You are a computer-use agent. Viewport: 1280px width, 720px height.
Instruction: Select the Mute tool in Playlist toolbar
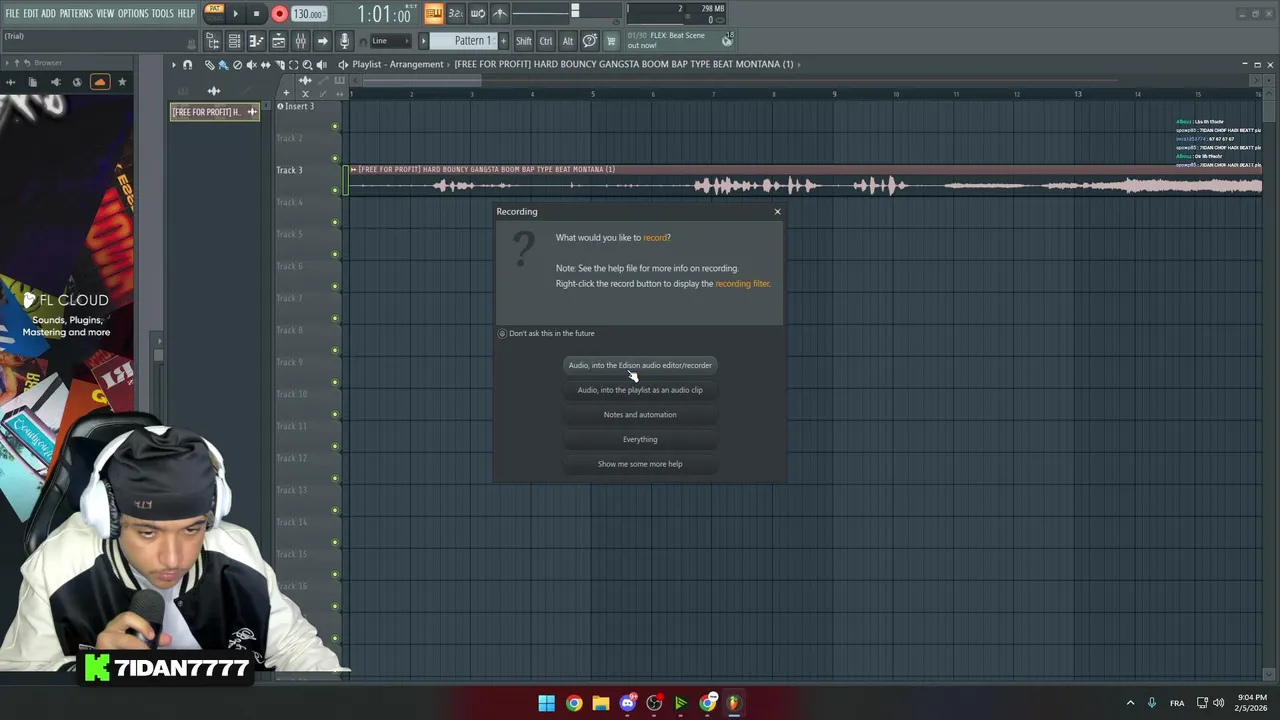click(x=251, y=64)
